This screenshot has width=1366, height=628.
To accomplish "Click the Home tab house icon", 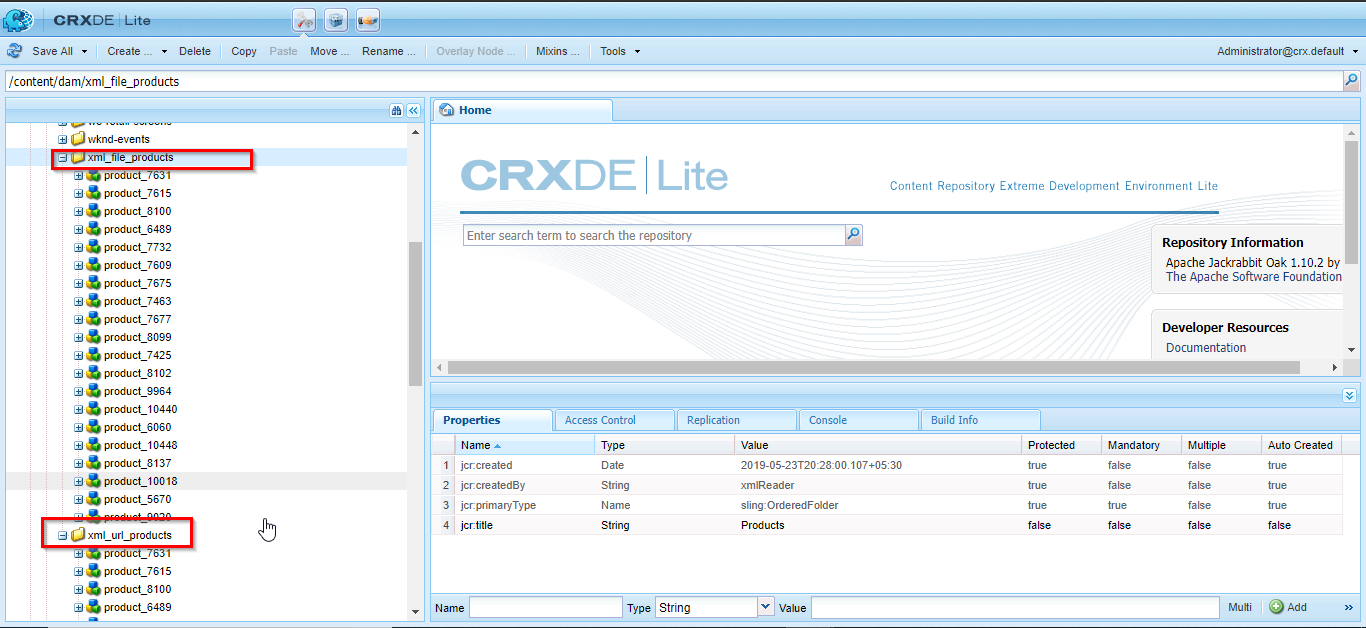I will [x=447, y=110].
